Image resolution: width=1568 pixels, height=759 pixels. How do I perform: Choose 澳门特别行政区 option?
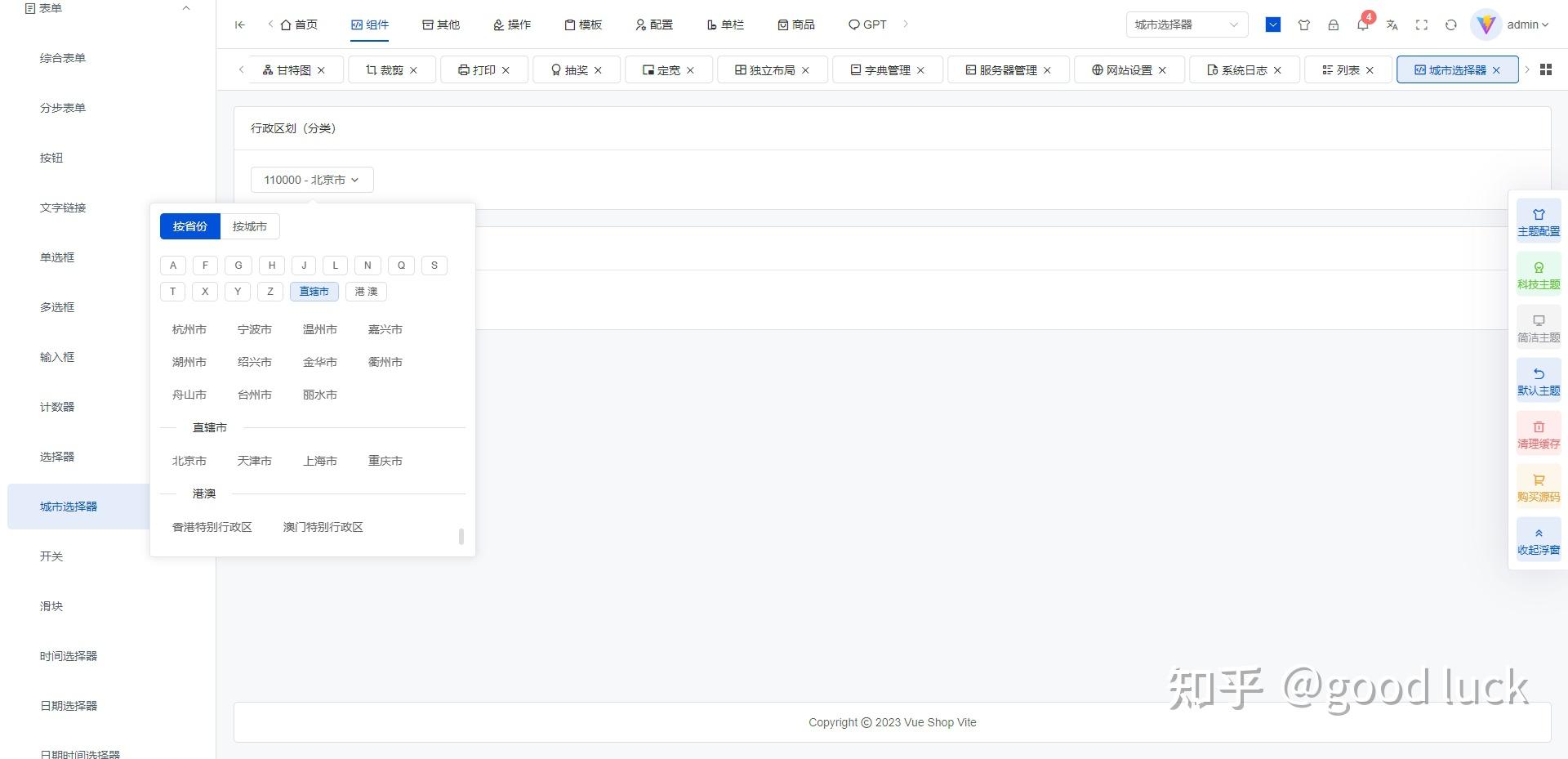click(x=323, y=527)
